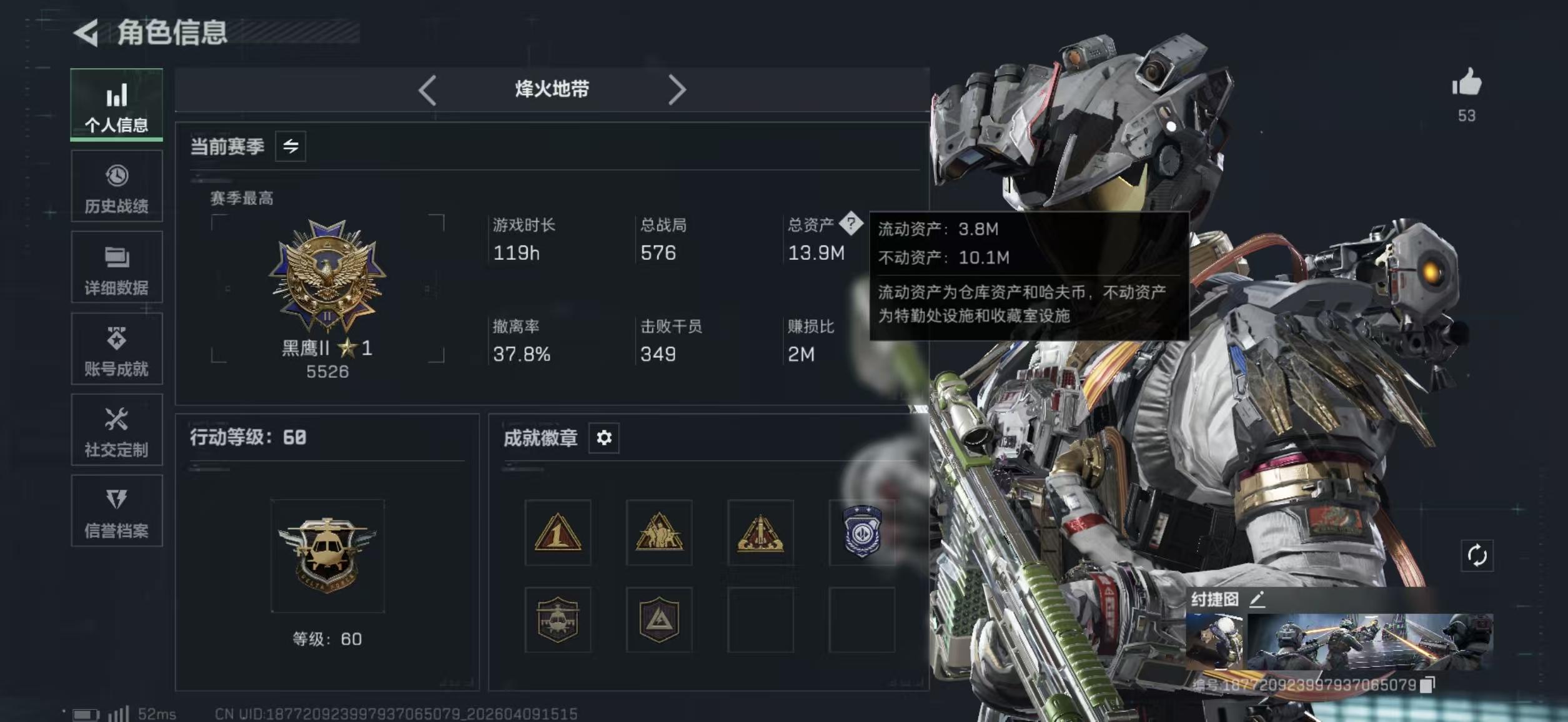Image resolution: width=1568 pixels, height=722 pixels.
Task: Open 账号成就 achievements in the sidebar
Action: pos(117,349)
